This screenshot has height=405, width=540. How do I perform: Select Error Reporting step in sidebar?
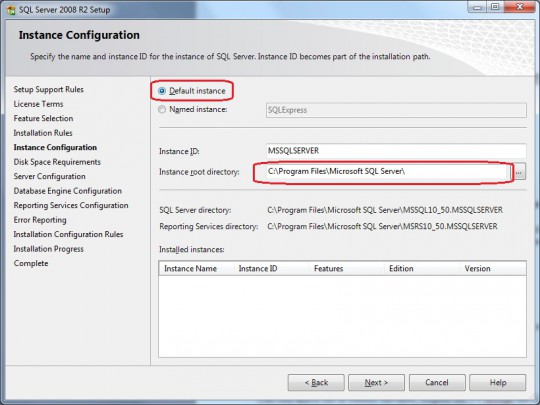pos(40,220)
